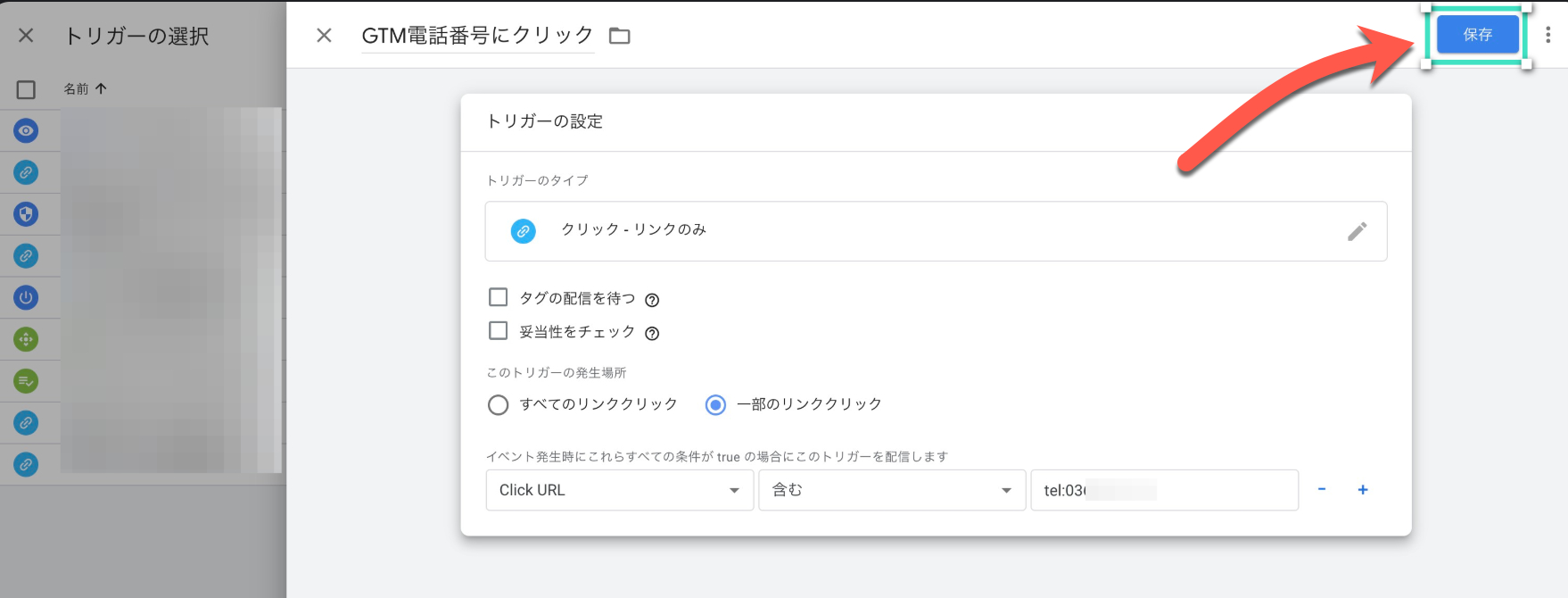Viewport: 1568px width, 598px height.
Task: Click the folder icon beside trigger name
Action: pos(619,36)
